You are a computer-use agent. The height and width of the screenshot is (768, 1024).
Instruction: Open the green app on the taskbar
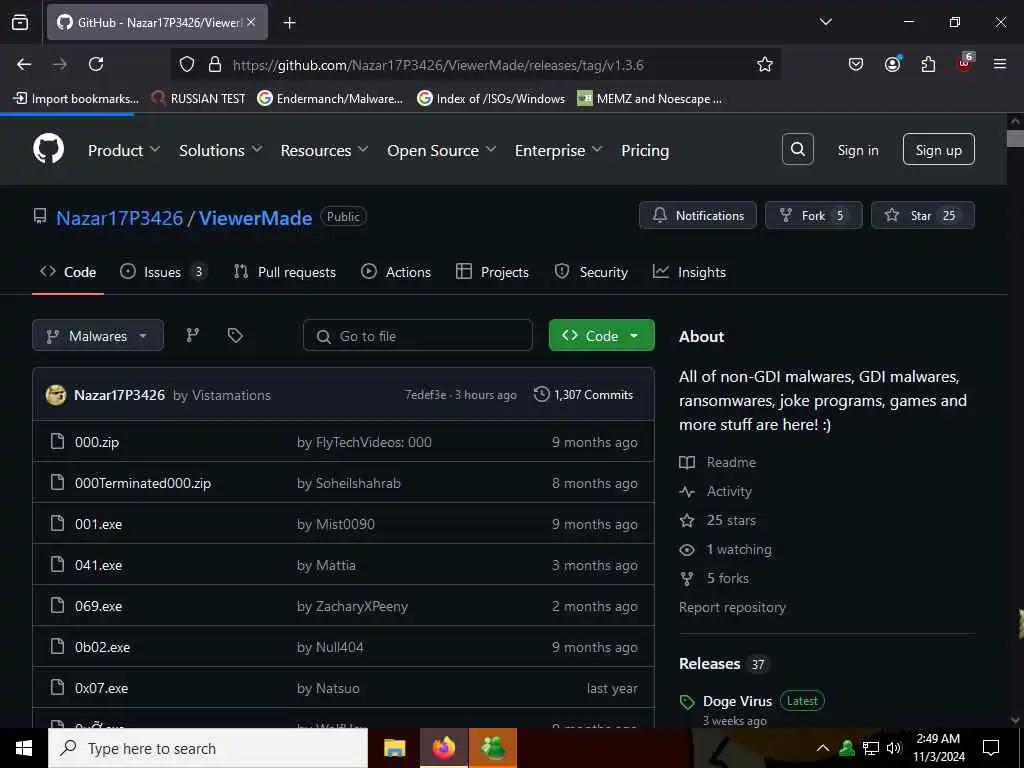(x=493, y=748)
